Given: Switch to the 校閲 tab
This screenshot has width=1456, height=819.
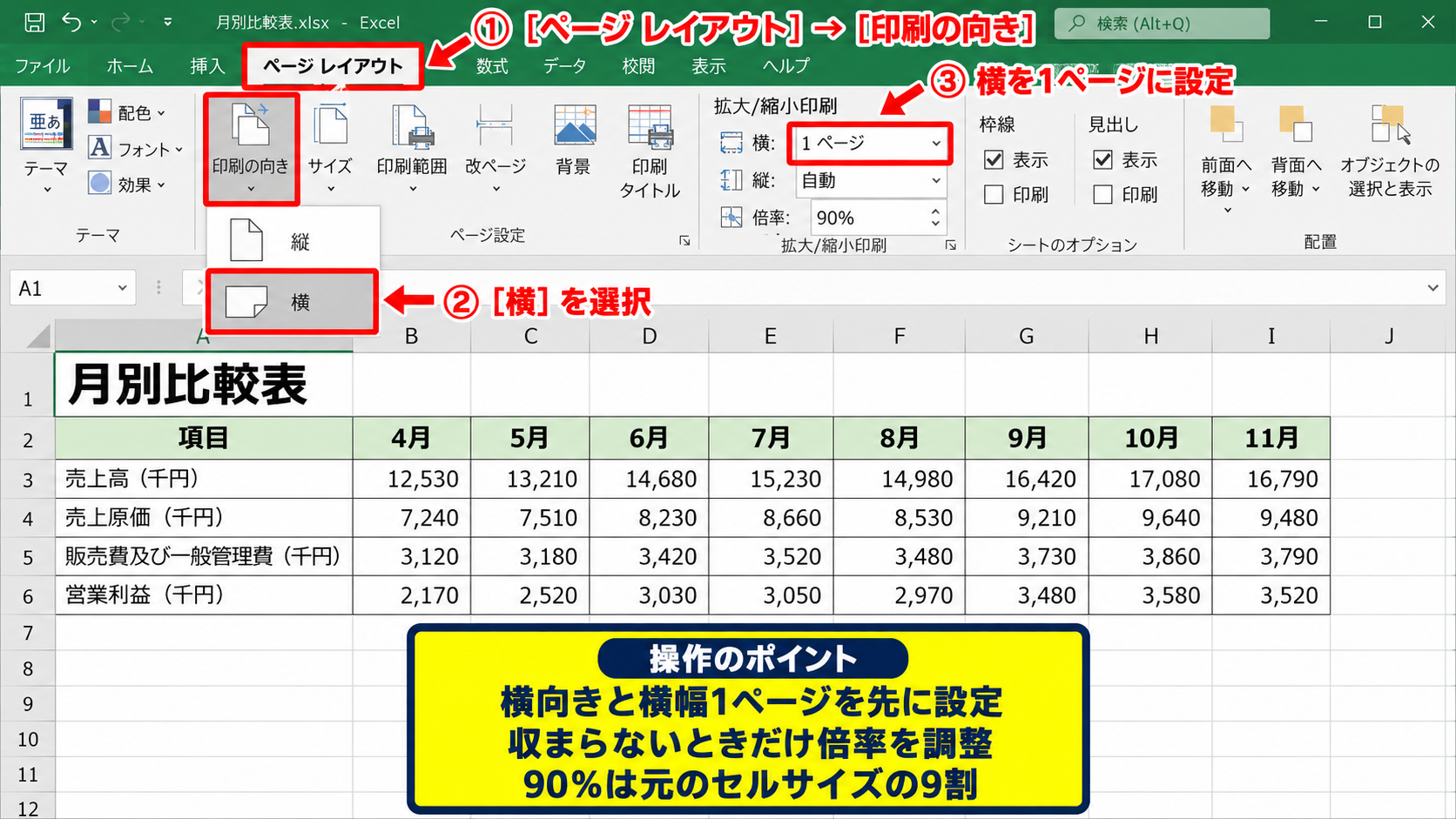Looking at the screenshot, I should pyautogui.click(x=638, y=66).
